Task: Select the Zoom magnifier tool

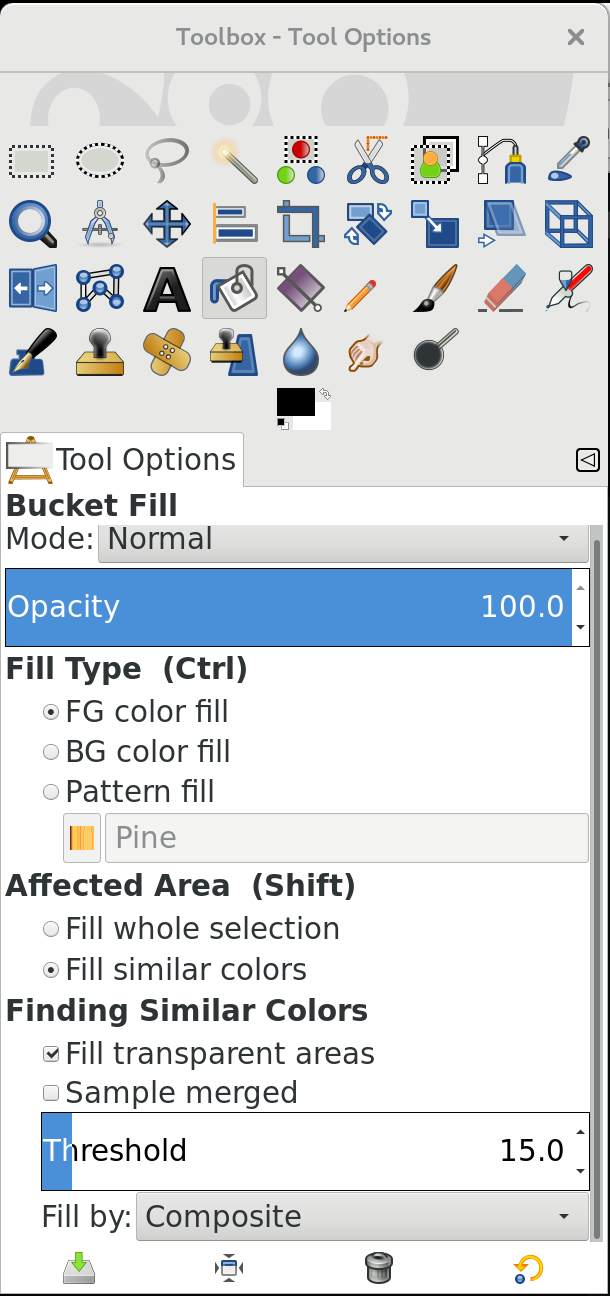Action: click(x=32, y=223)
